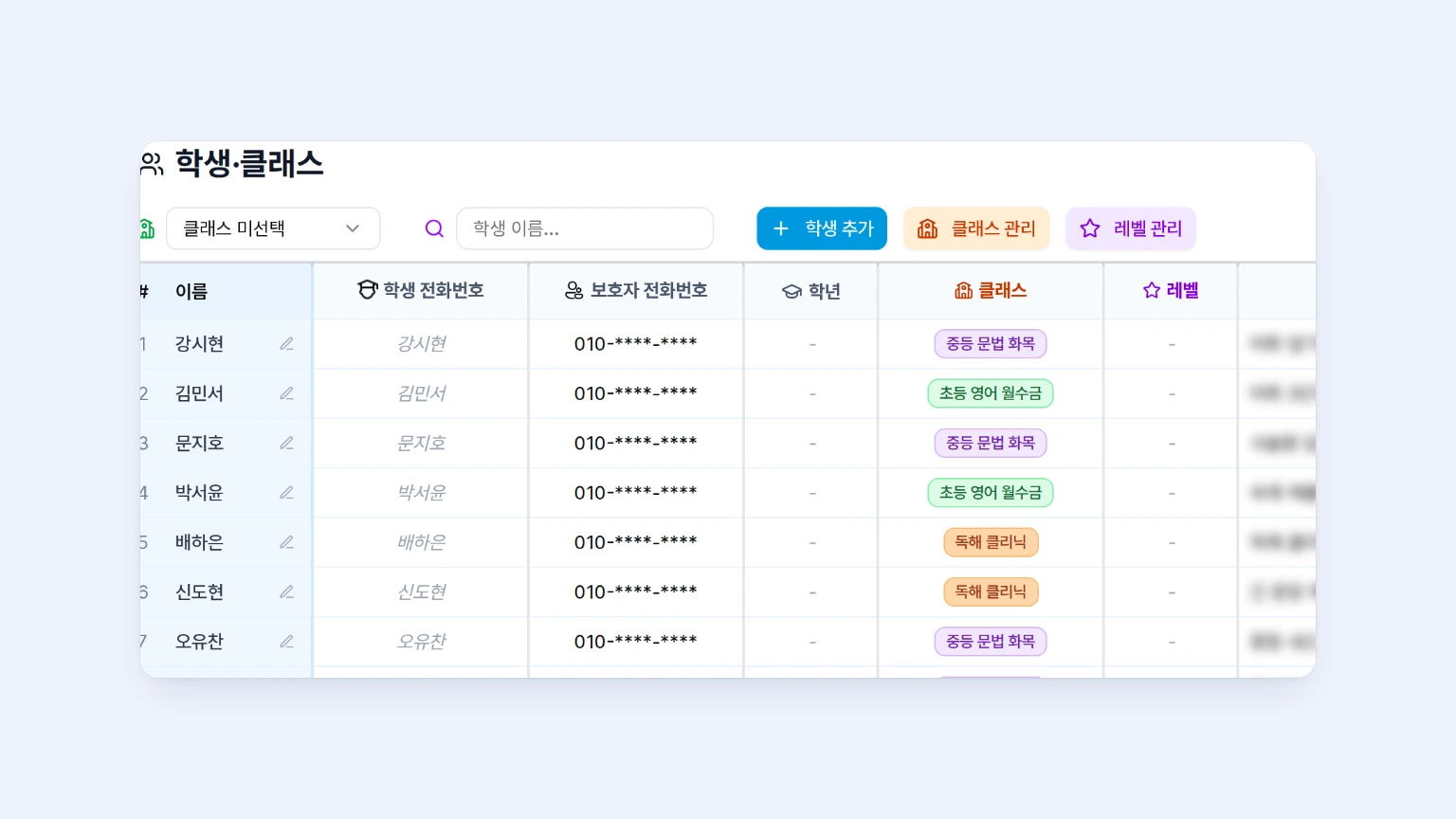Click 독해 클리닉 tag for 배하은
Screen dimensions: 1456x819
click(x=991, y=542)
